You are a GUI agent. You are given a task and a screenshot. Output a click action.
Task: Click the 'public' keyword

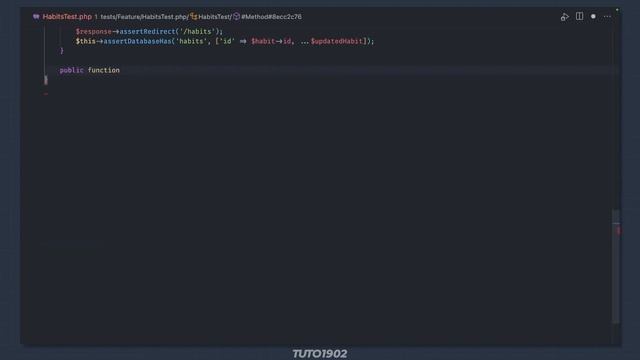(x=71, y=70)
